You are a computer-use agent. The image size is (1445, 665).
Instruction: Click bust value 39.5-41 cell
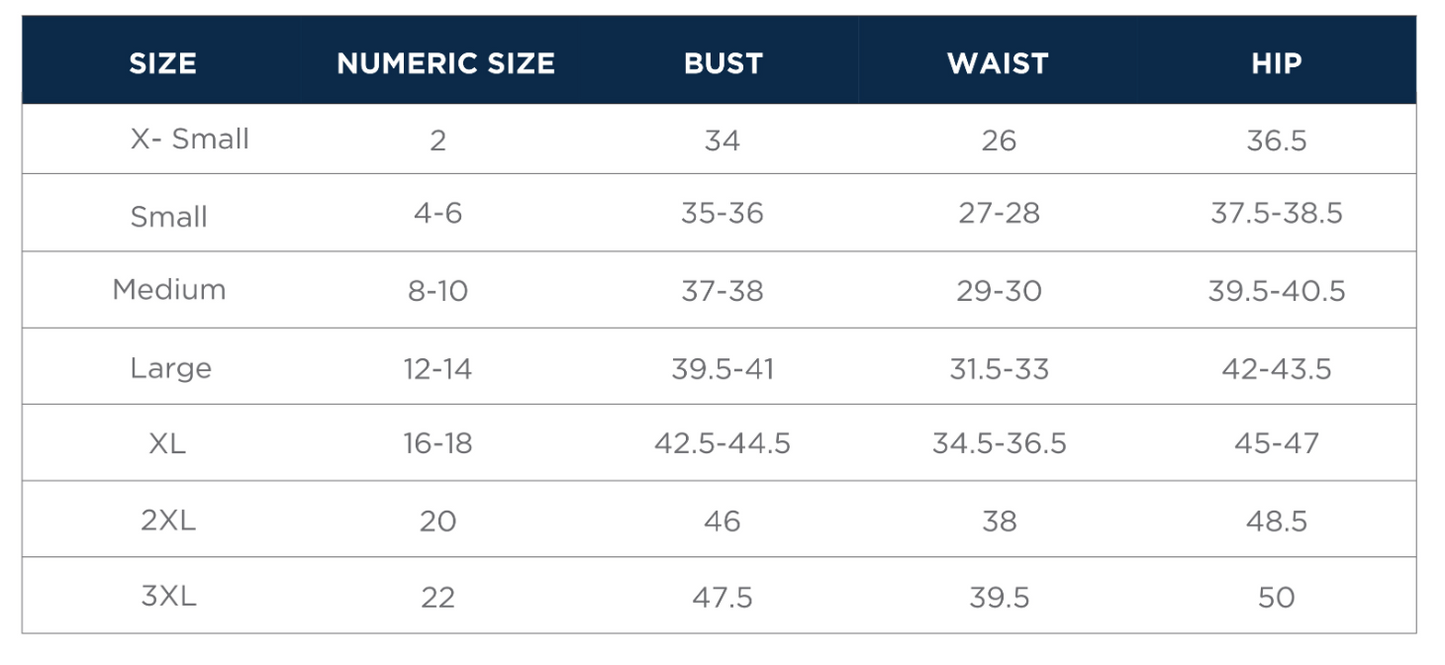[723, 368]
